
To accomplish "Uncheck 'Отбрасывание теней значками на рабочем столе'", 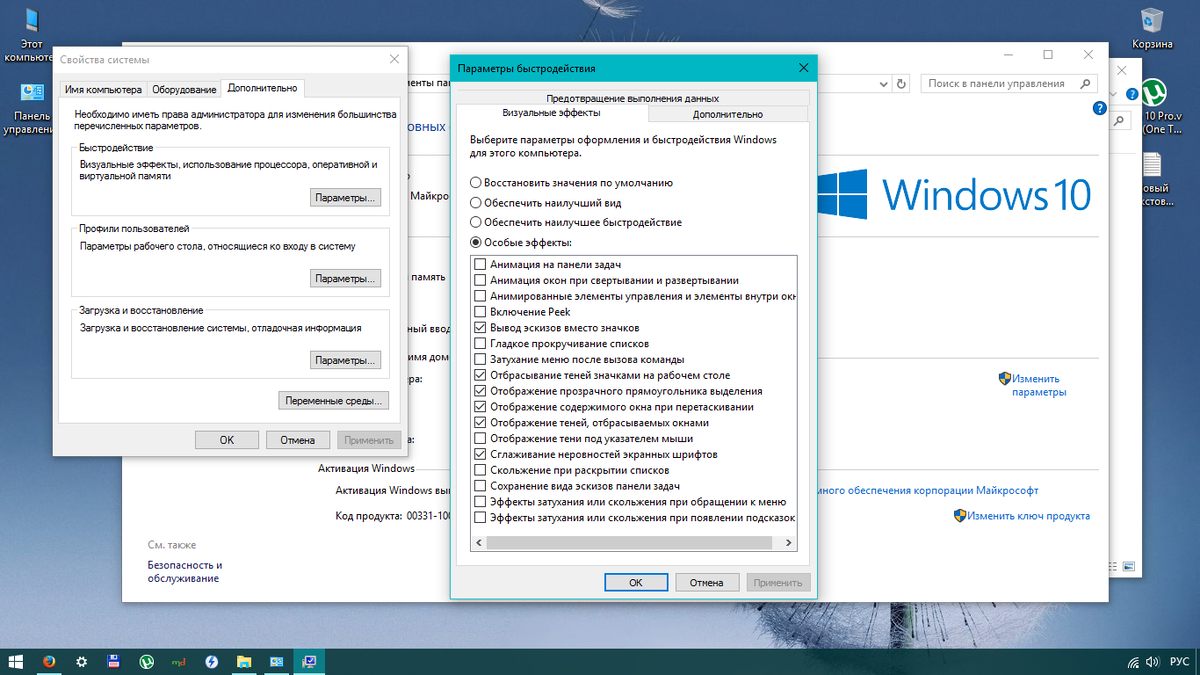I will pyautogui.click(x=480, y=375).
